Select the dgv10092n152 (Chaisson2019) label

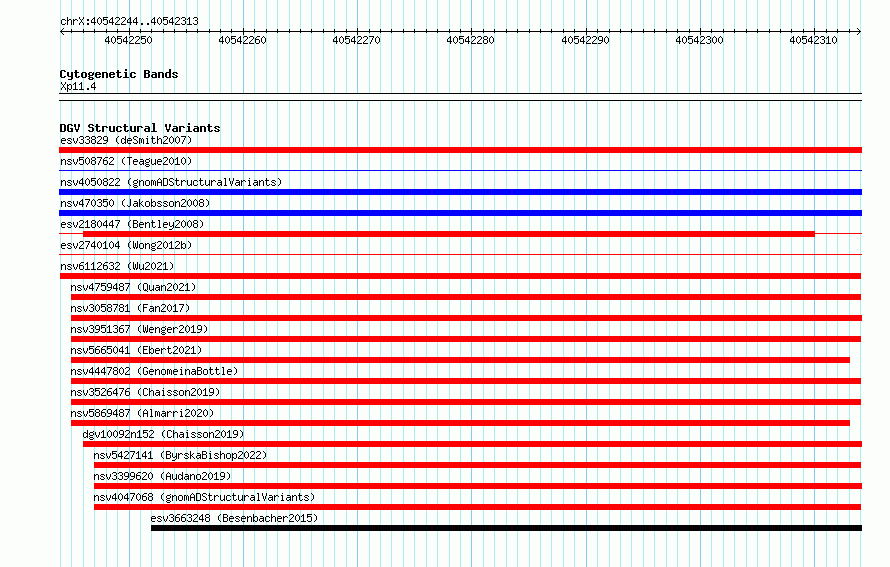163,434
